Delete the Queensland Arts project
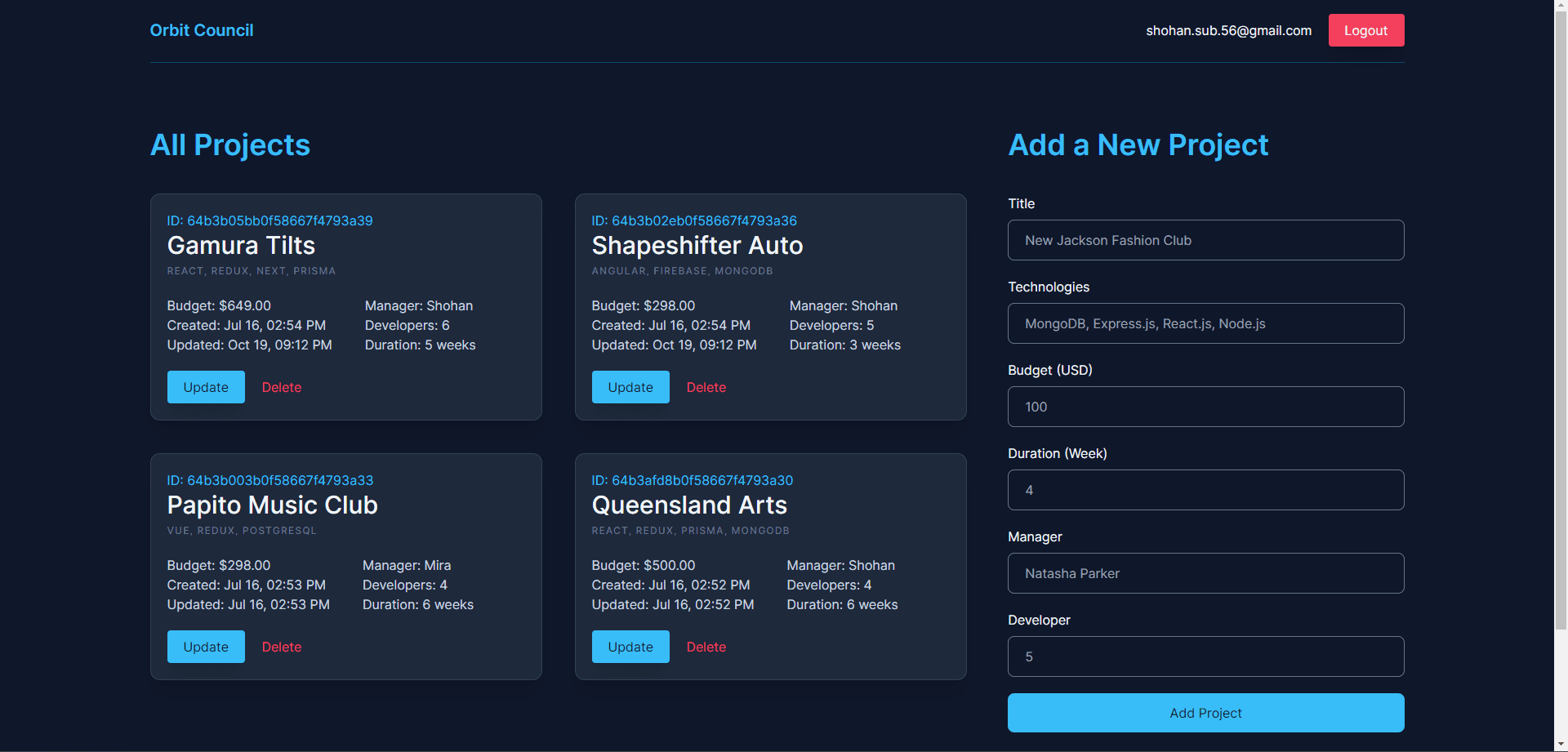The width and height of the screenshot is (1568, 752). pyautogui.click(x=706, y=647)
